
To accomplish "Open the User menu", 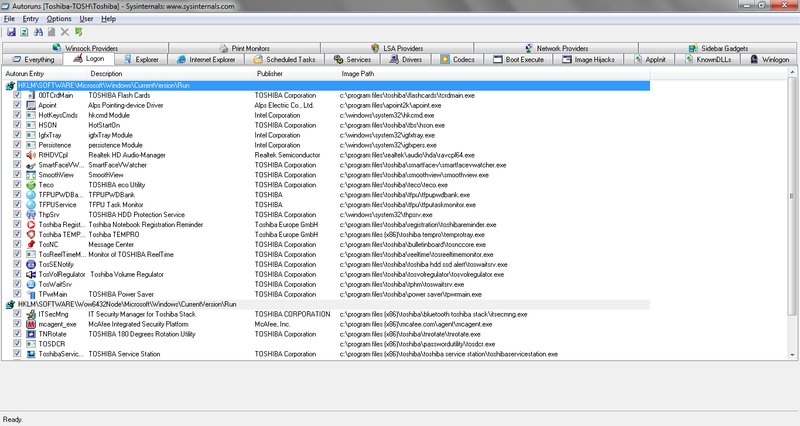I will pyautogui.click(x=86, y=19).
